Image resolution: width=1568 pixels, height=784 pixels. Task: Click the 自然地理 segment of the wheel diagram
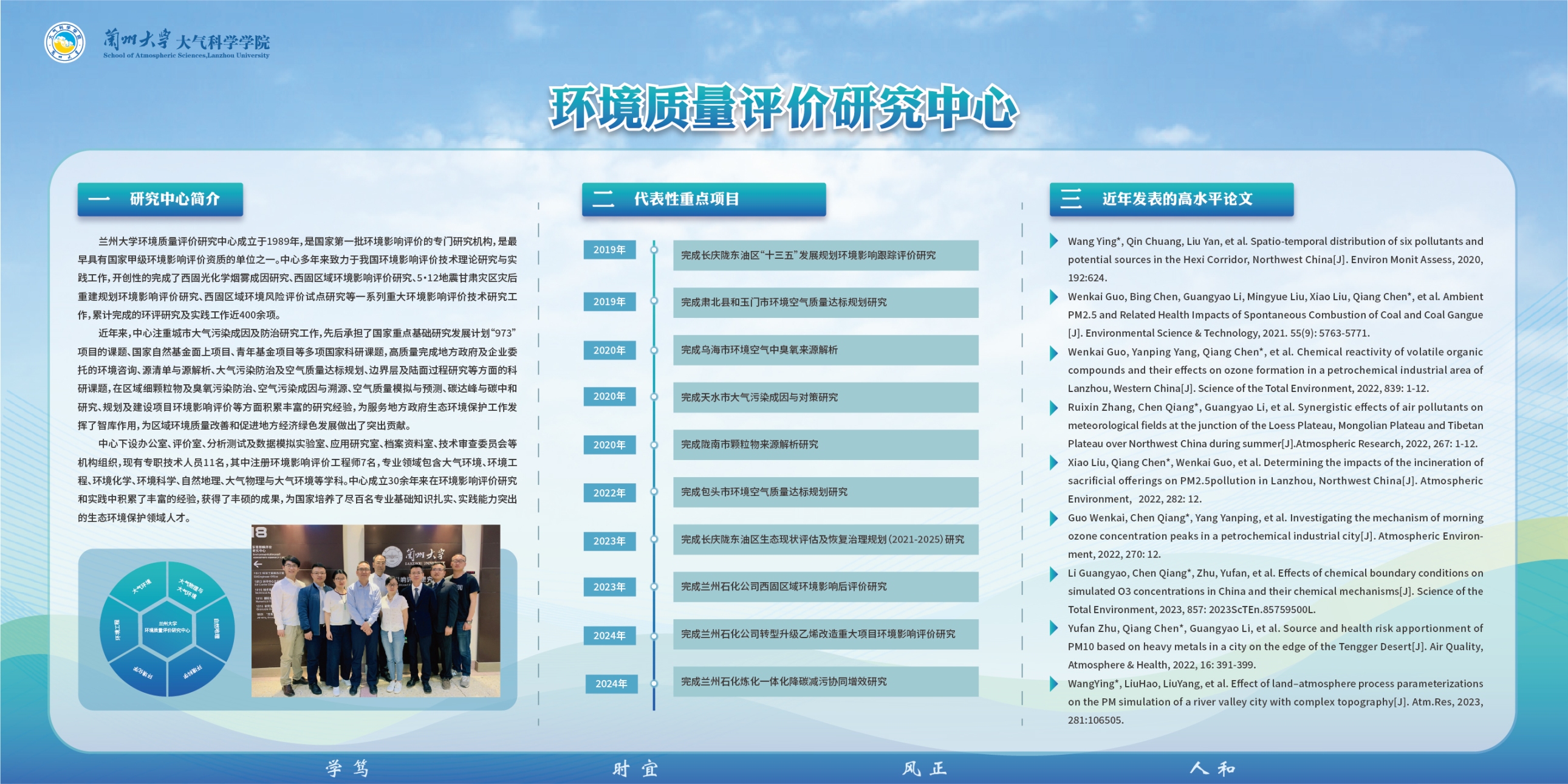coord(217,629)
